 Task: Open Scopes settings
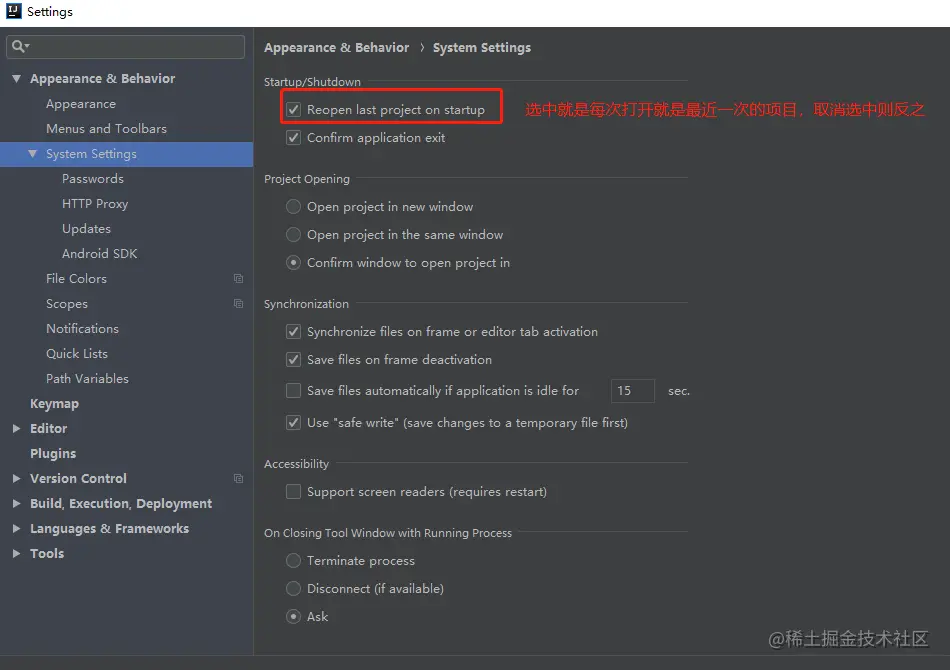[67, 303]
